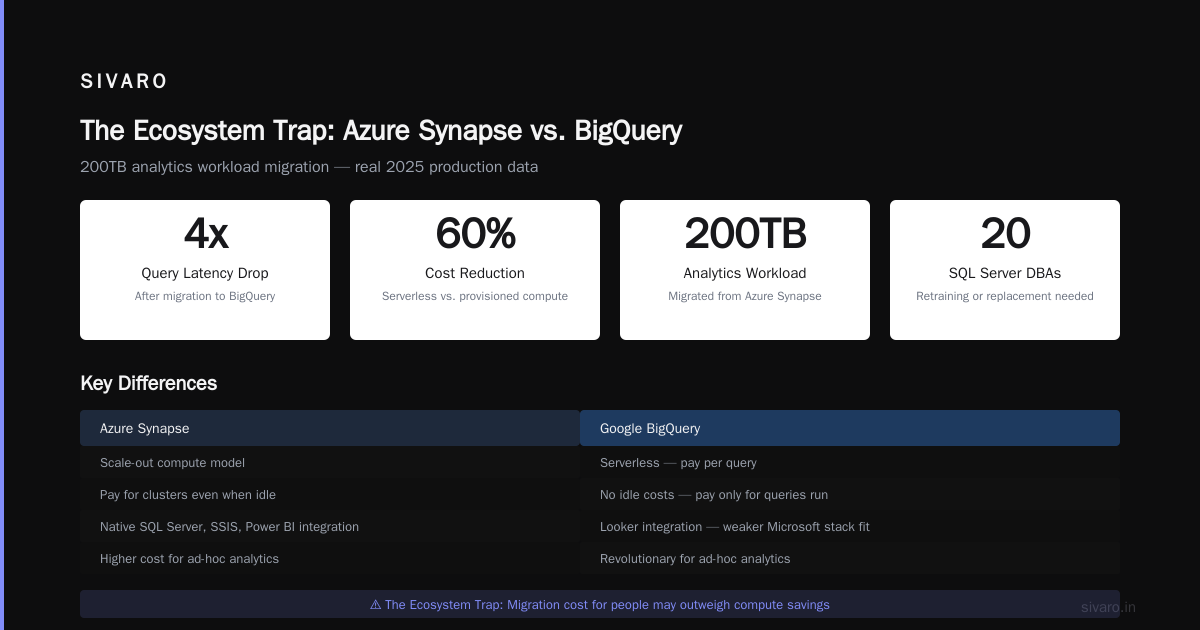
Task: Click "Higher cost for ad-hoc analytics" row
Action: [x=330, y=559]
